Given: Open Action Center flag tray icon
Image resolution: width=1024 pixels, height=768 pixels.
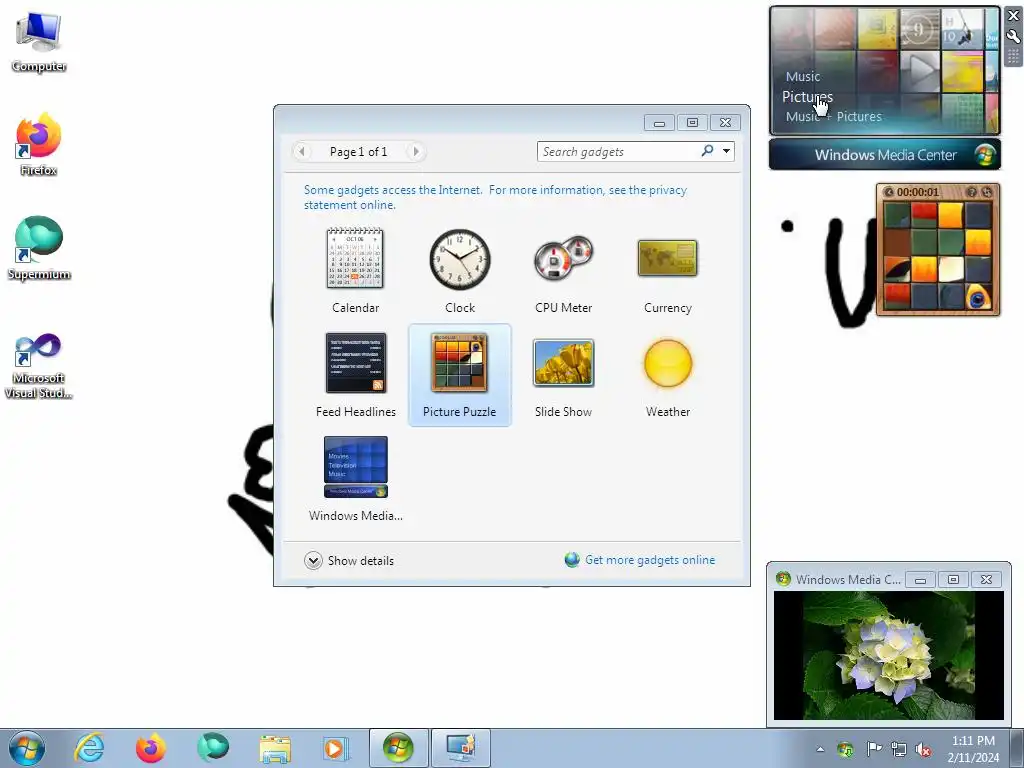Looking at the screenshot, I should tap(874, 749).
